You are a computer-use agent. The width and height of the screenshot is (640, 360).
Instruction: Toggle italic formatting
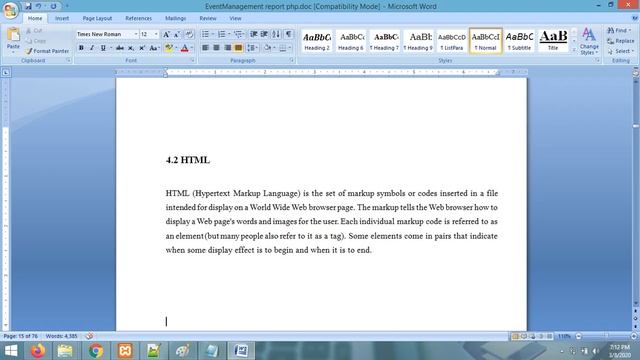coord(92,48)
